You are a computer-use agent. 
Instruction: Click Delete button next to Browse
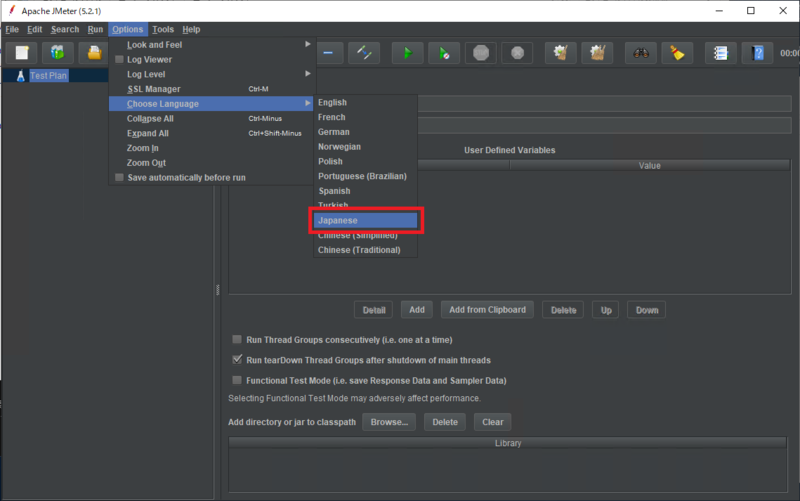(x=445, y=422)
